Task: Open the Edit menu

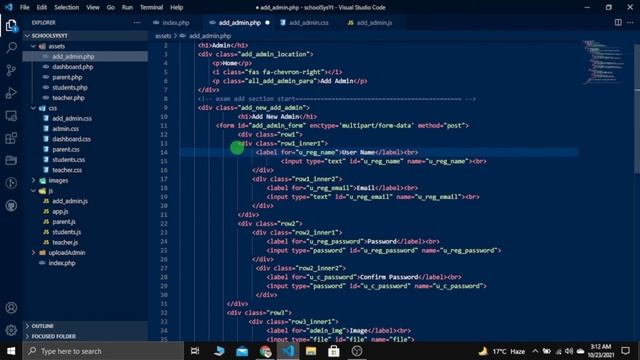Action: (42, 7)
